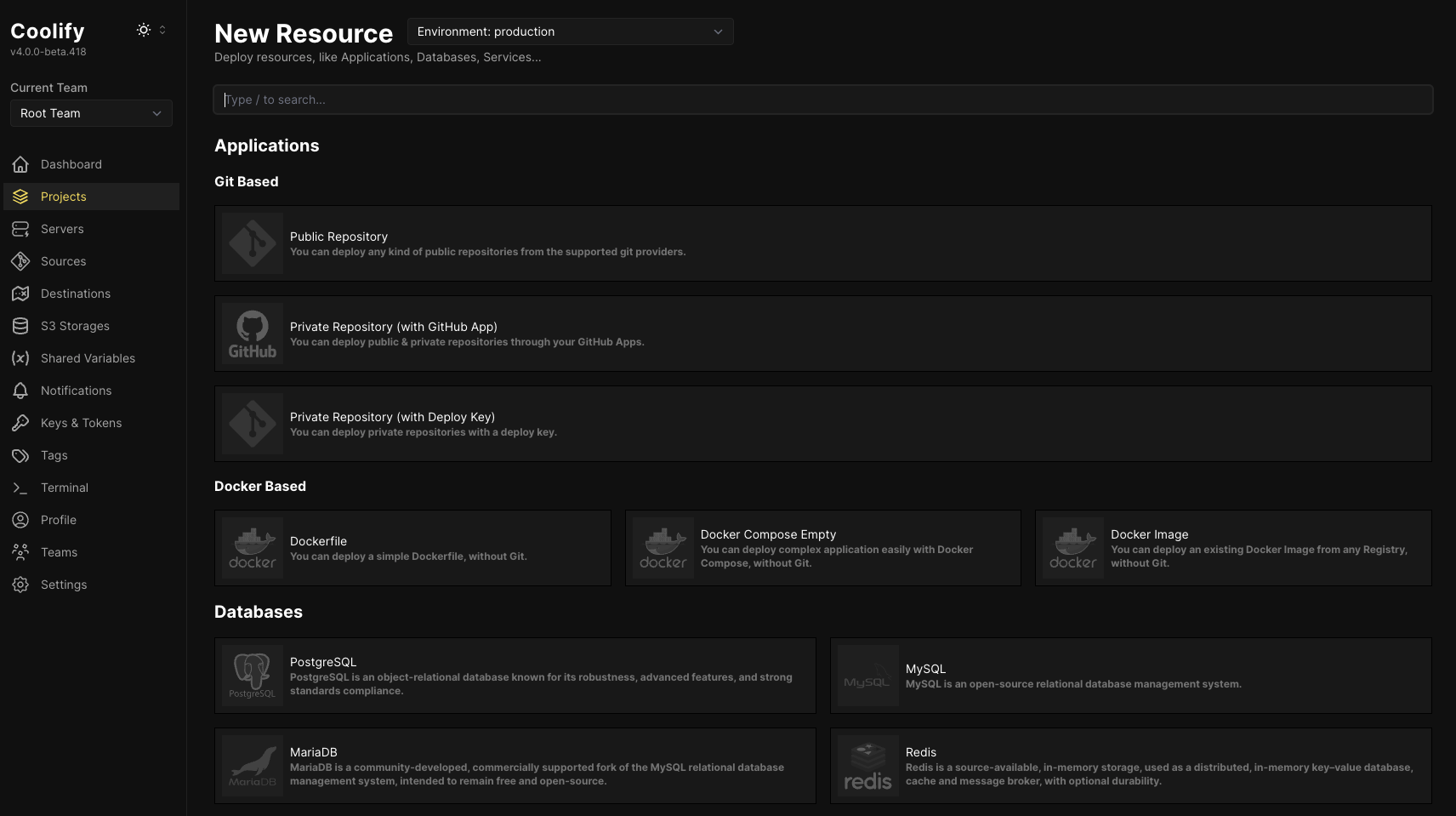Choose Private Repository (with Deploy Key)

click(x=823, y=424)
